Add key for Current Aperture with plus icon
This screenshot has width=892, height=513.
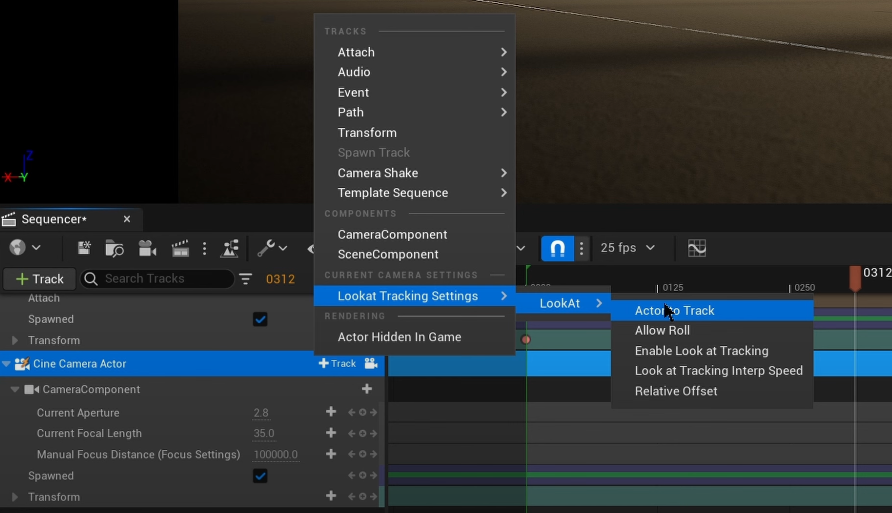331,412
